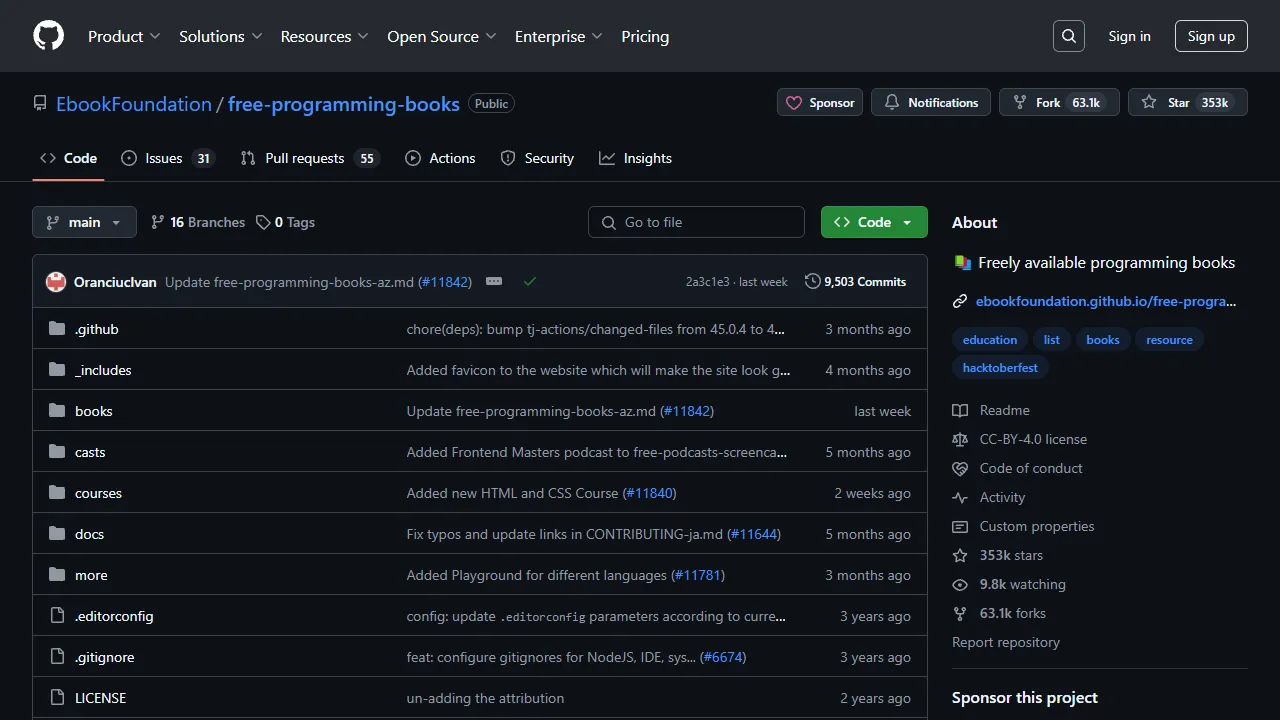View the 0 Tags link
Image resolution: width=1280 pixels, height=720 pixels.
click(286, 222)
